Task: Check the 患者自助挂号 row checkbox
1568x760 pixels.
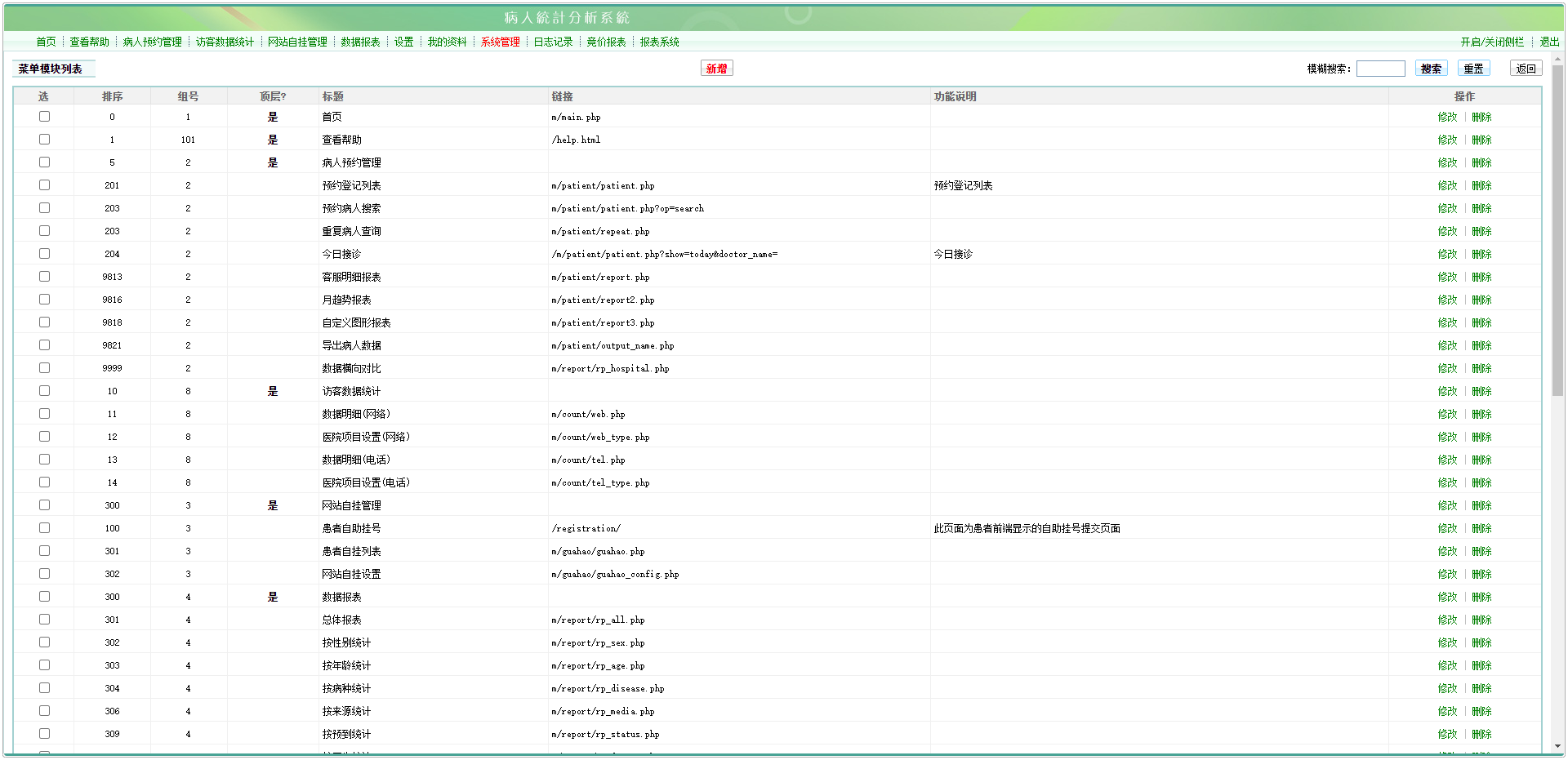Action: click(x=44, y=528)
